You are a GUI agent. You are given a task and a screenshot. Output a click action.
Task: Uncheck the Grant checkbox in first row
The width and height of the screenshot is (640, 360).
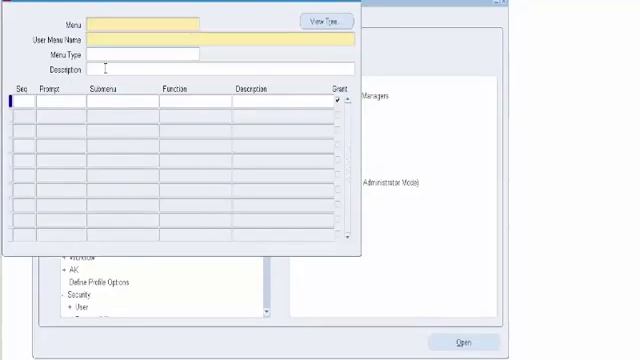coord(338,100)
